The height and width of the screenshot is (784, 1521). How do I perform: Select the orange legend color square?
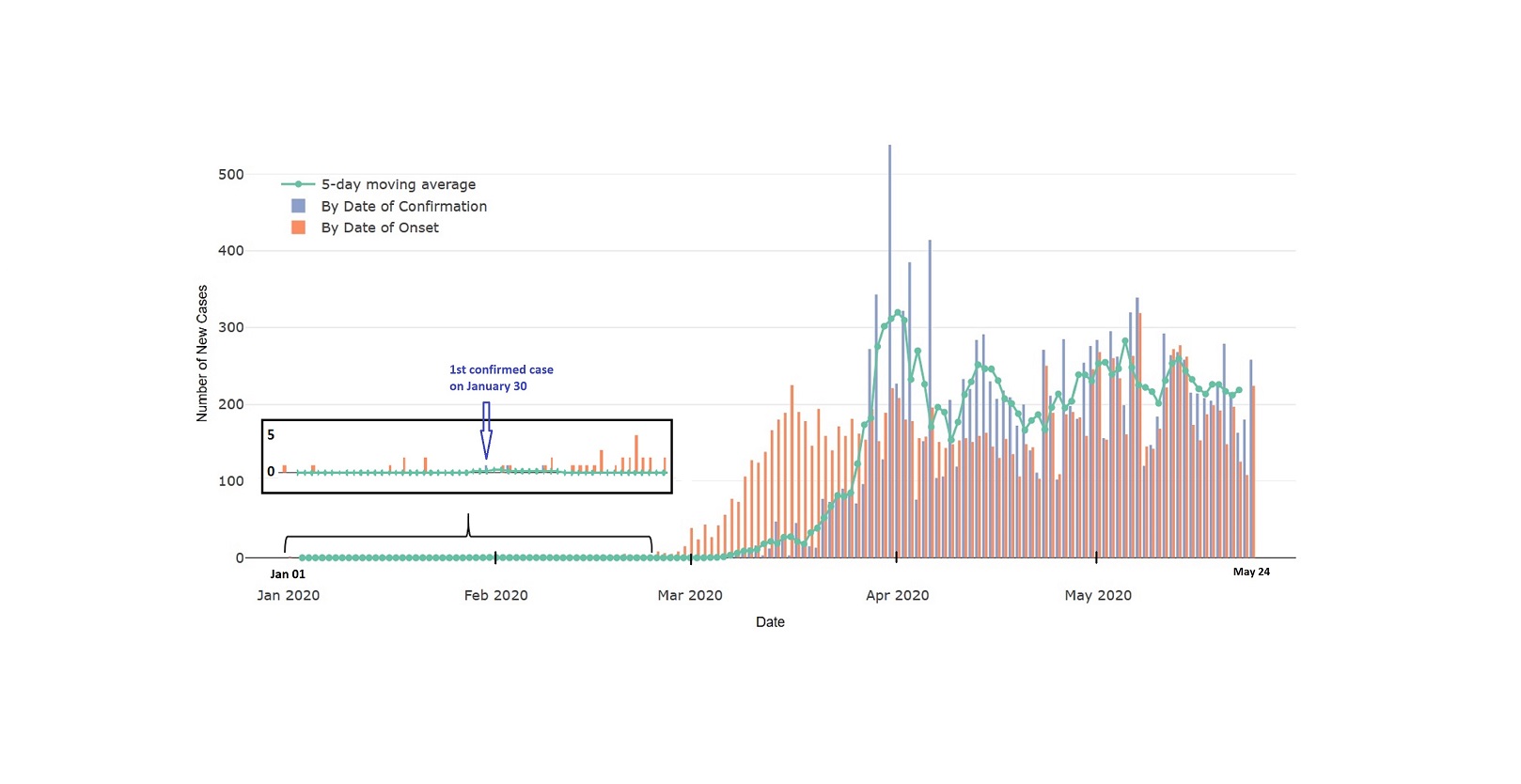(x=298, y=227)
